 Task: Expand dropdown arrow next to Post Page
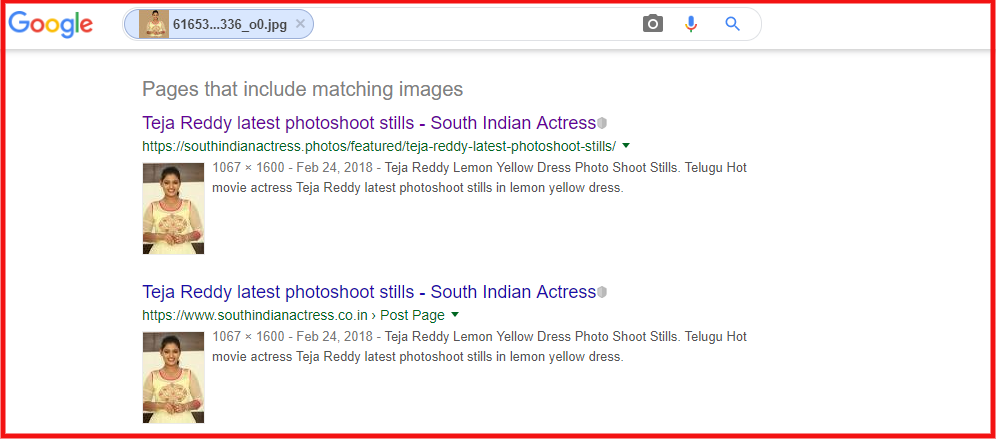click(x=455, y=315)
